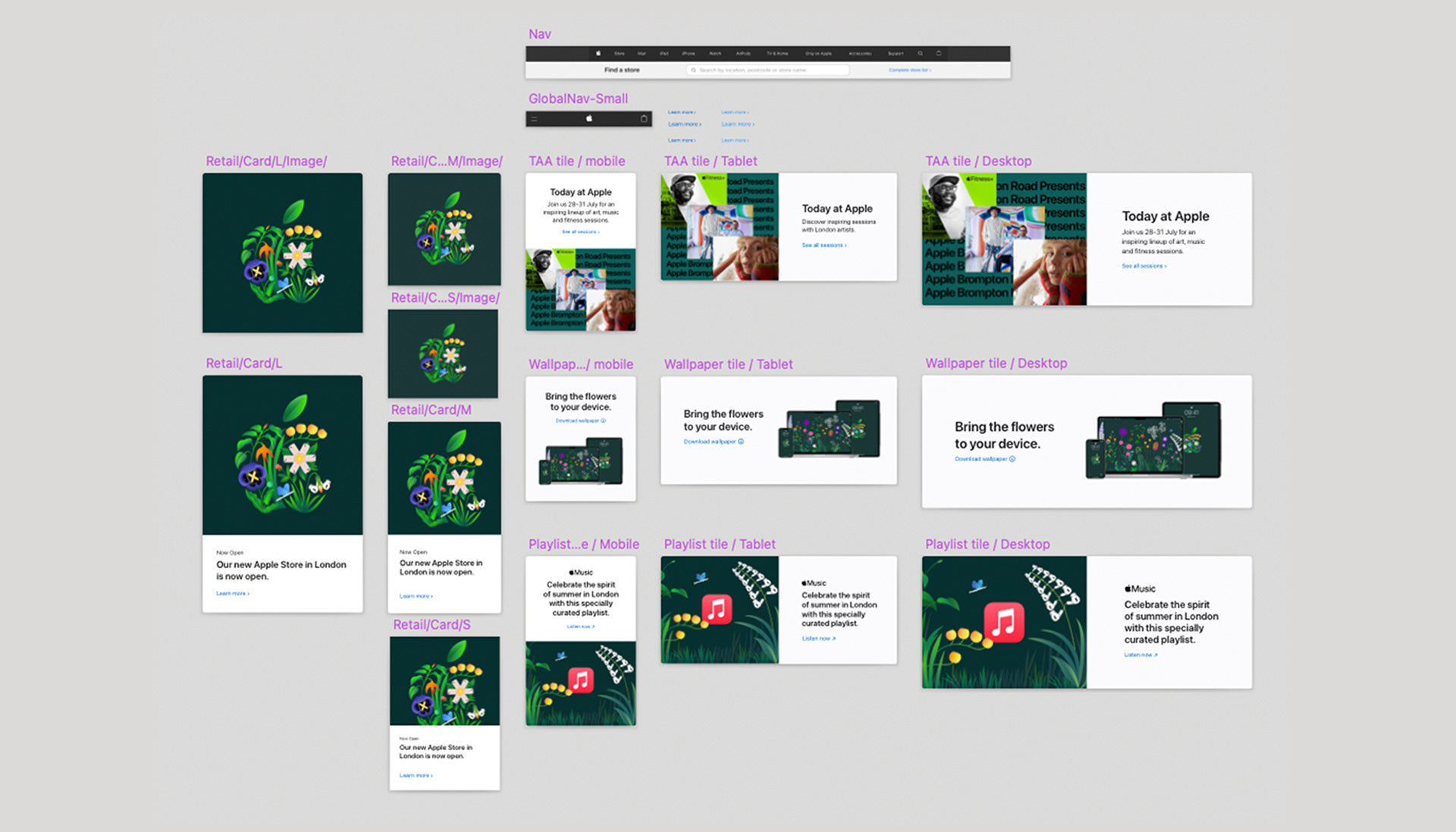Click Apple Music icon in Playlist Tablet tile
Viewport: 1456px width, 832px height.
717,609
